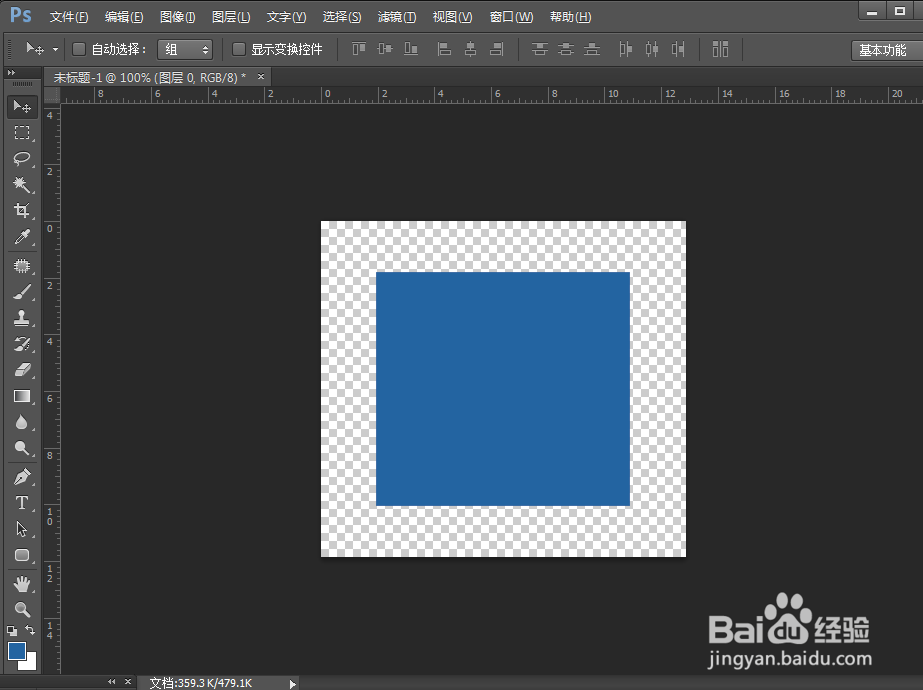Open the 文字(Y) menu

[287, 17]
